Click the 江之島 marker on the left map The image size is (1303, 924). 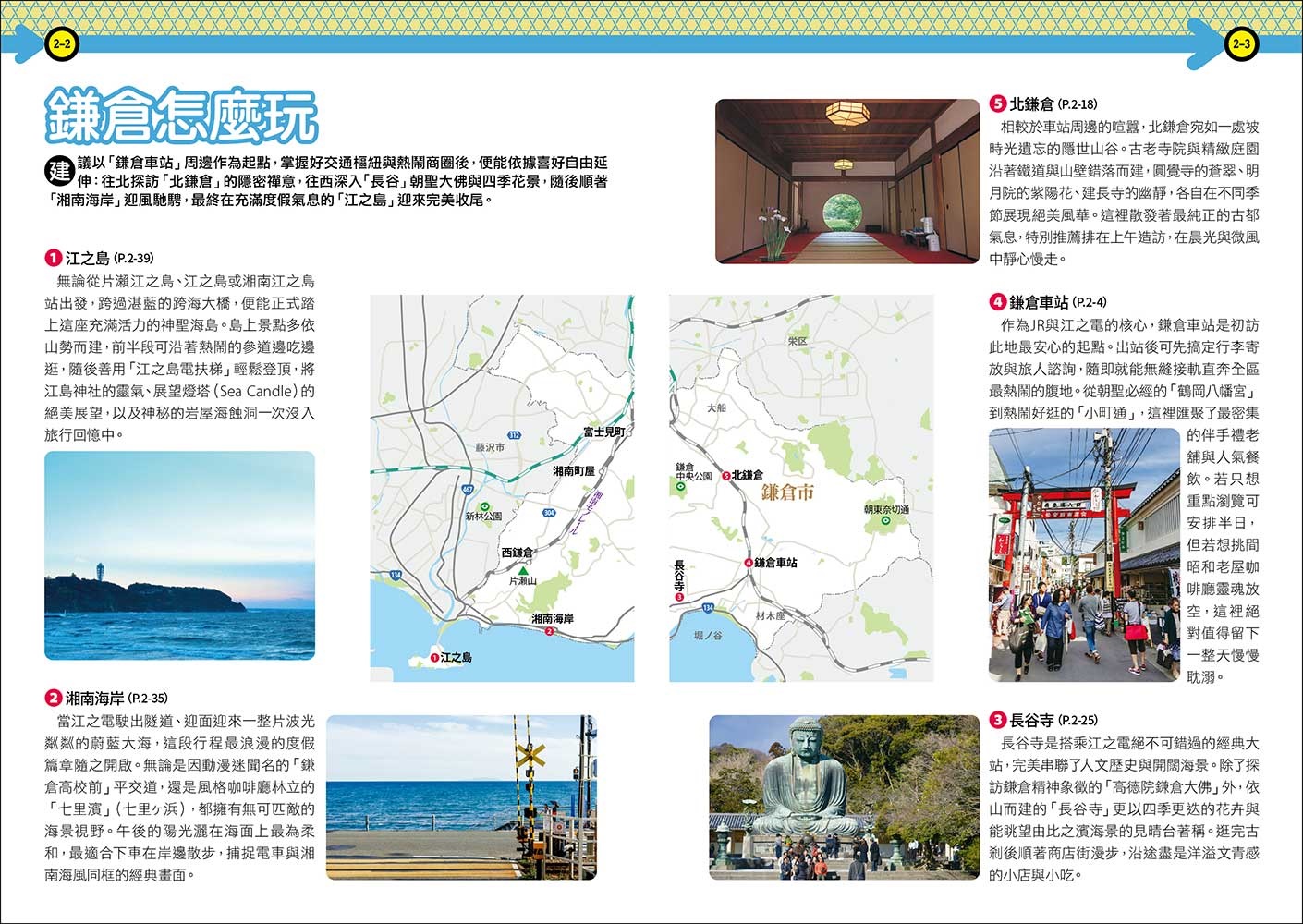(434, 657)
